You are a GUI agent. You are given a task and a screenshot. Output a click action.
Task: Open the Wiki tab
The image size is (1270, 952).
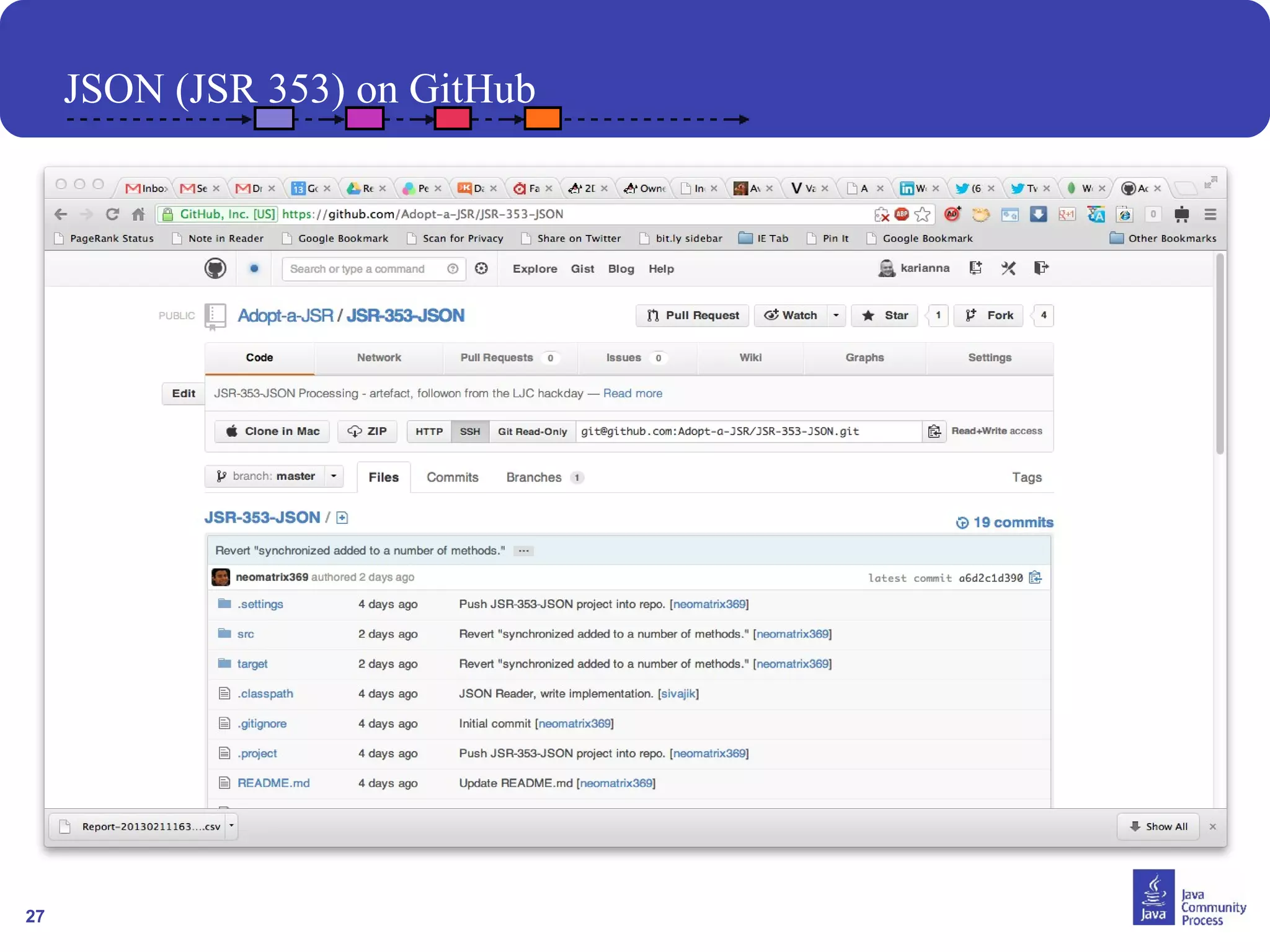click(x=750, y=358)
